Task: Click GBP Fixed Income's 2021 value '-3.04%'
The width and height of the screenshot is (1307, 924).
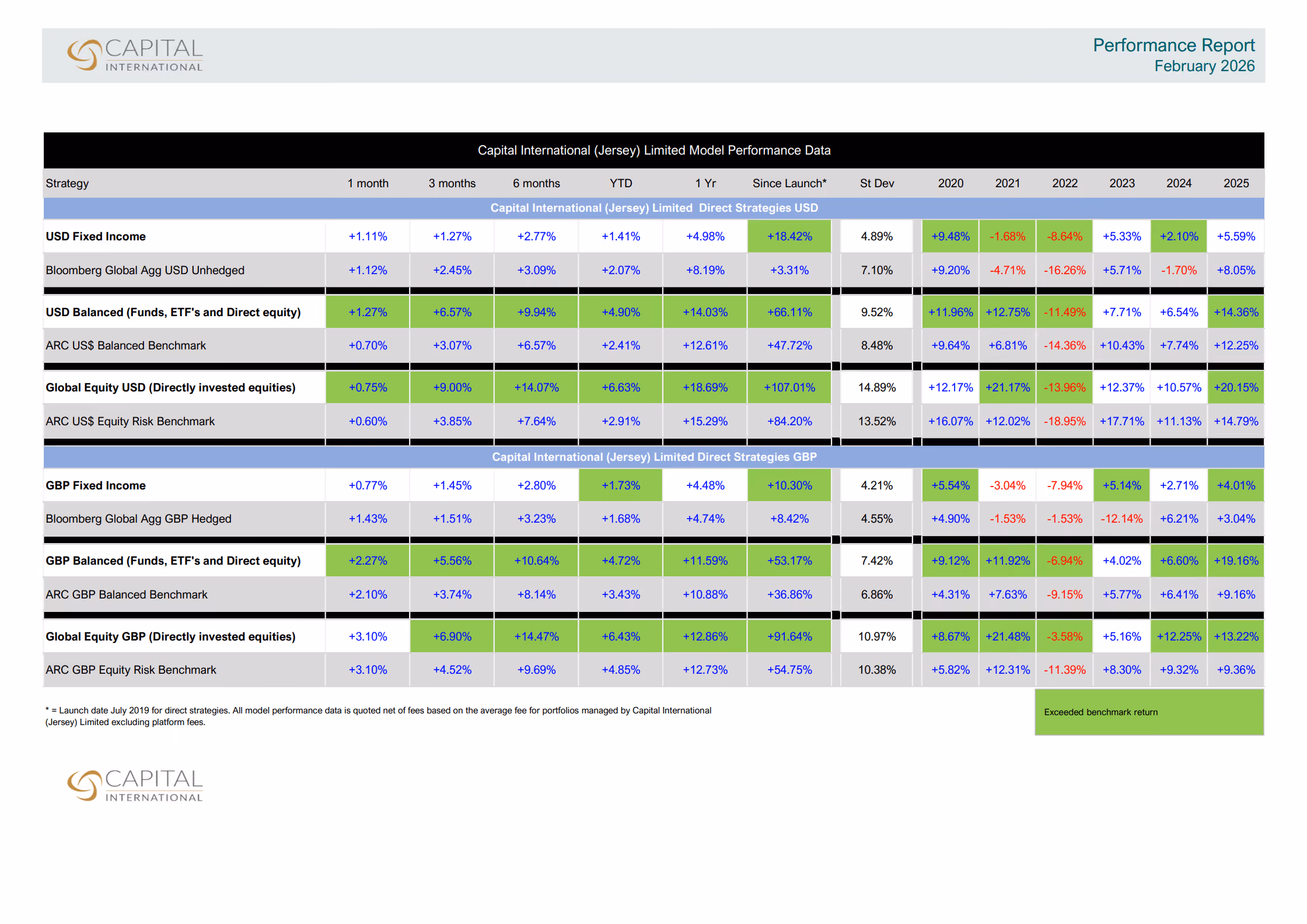Action: pyautogui.click(x=1008, y=485)
